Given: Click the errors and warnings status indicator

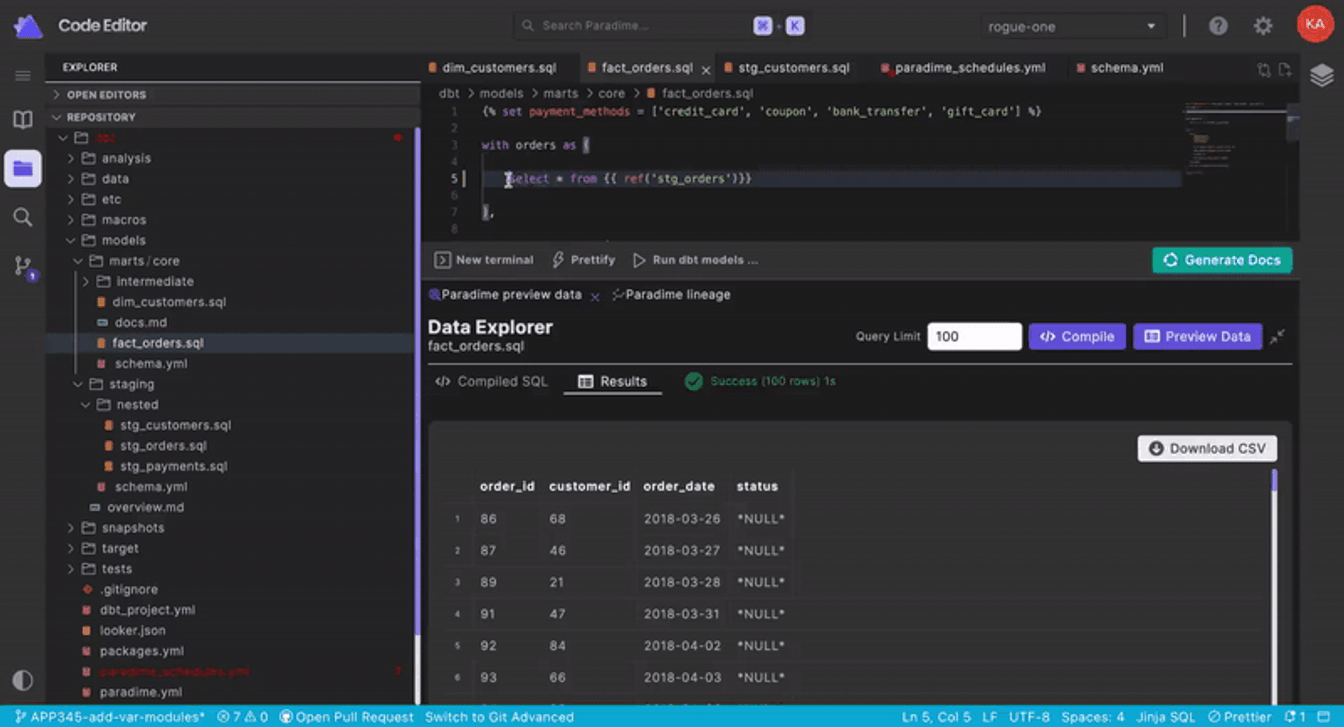Looking at the screenshot, I should click(x=243, y=717).
